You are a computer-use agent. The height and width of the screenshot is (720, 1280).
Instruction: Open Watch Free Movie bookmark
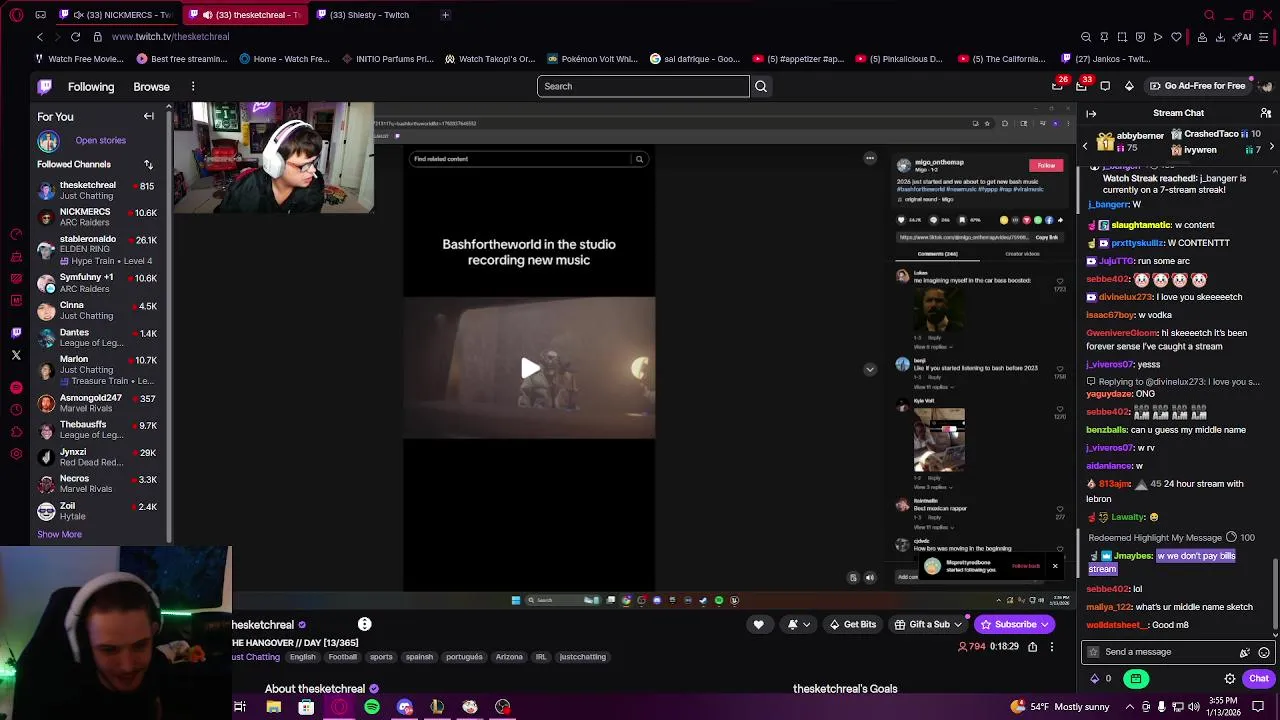79,59
